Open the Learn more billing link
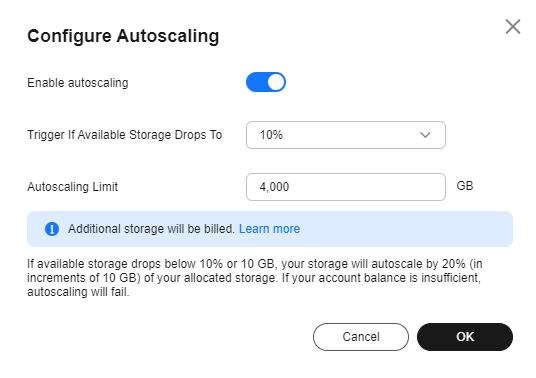Image resolution: width=536 pixels, height=378 pixels. coord(269,229)
